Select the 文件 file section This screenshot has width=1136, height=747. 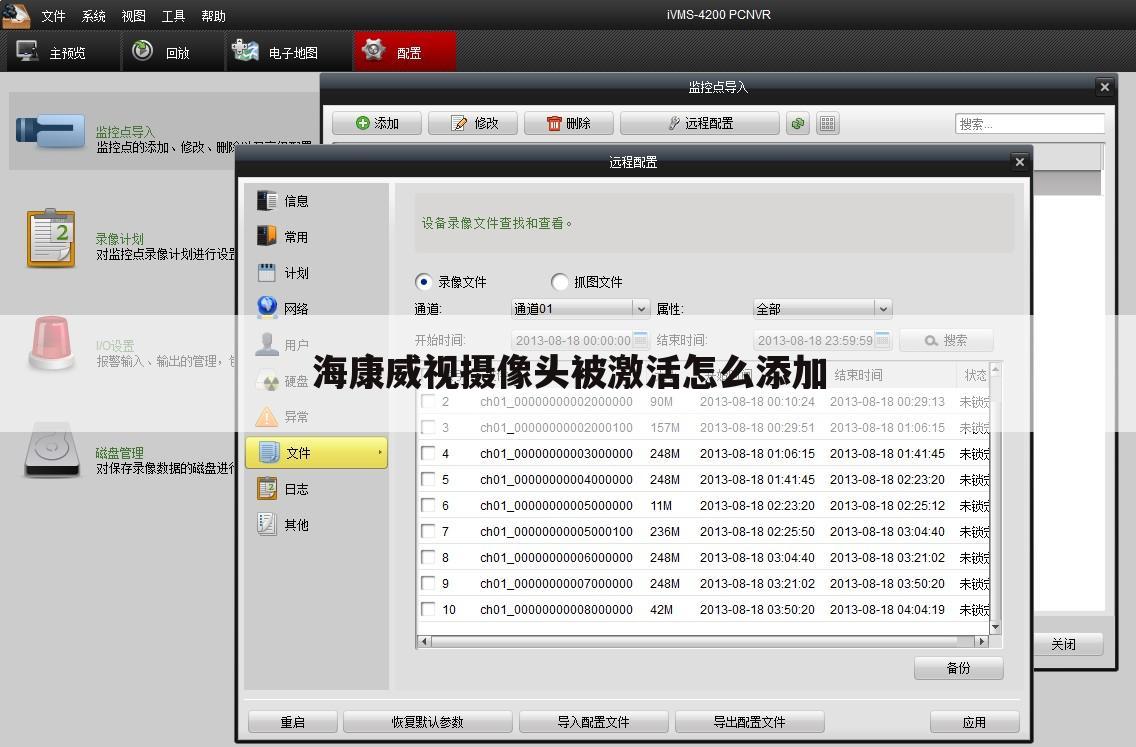(316, 453)
